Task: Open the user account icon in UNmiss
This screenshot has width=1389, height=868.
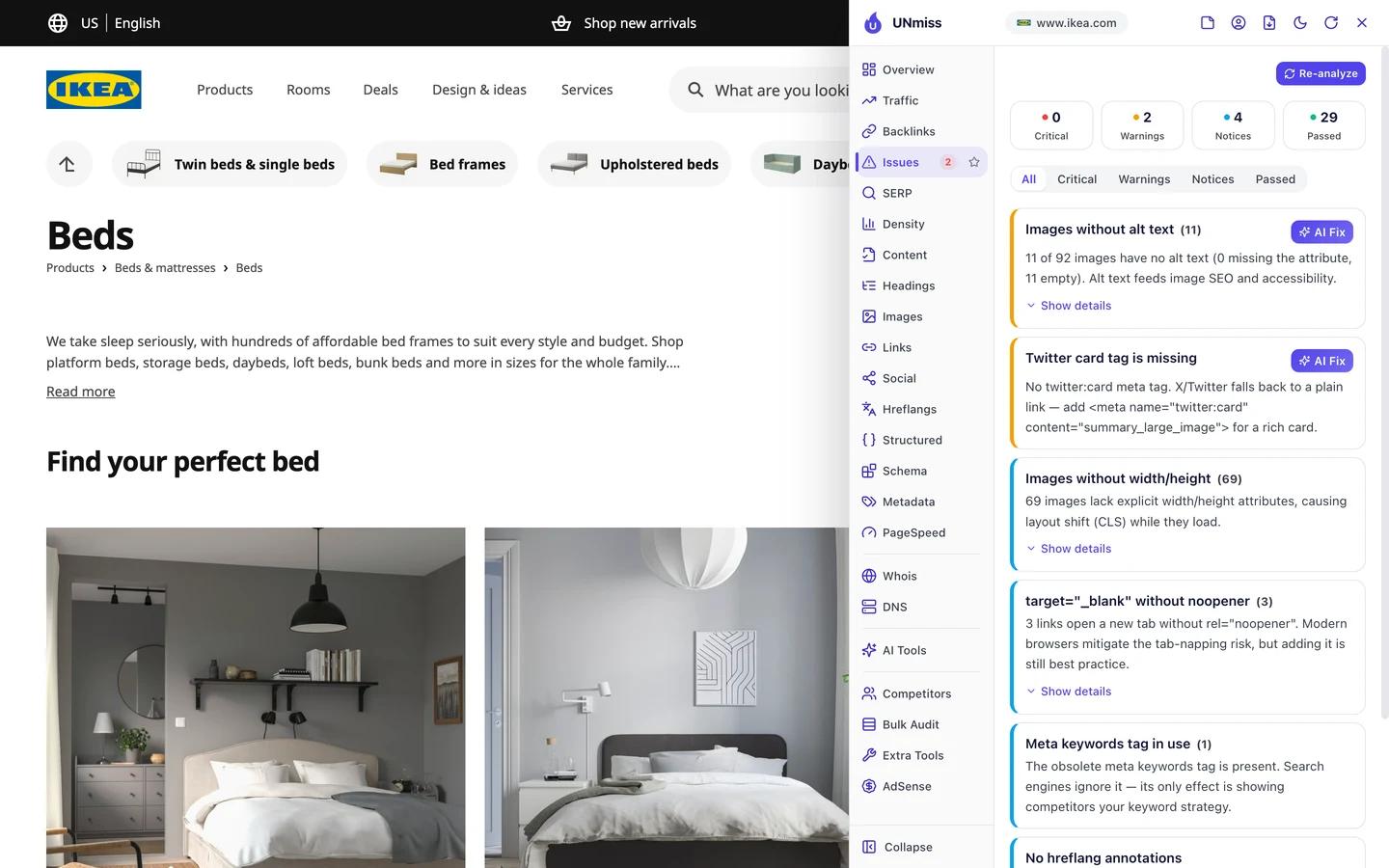Action: pos(1239,23)
